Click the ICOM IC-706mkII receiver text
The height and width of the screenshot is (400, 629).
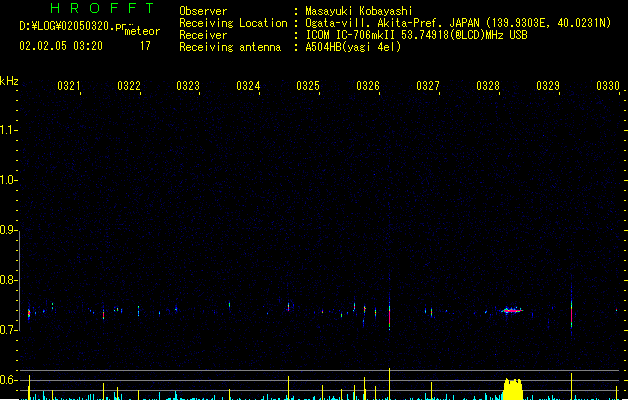click(416, 35)
